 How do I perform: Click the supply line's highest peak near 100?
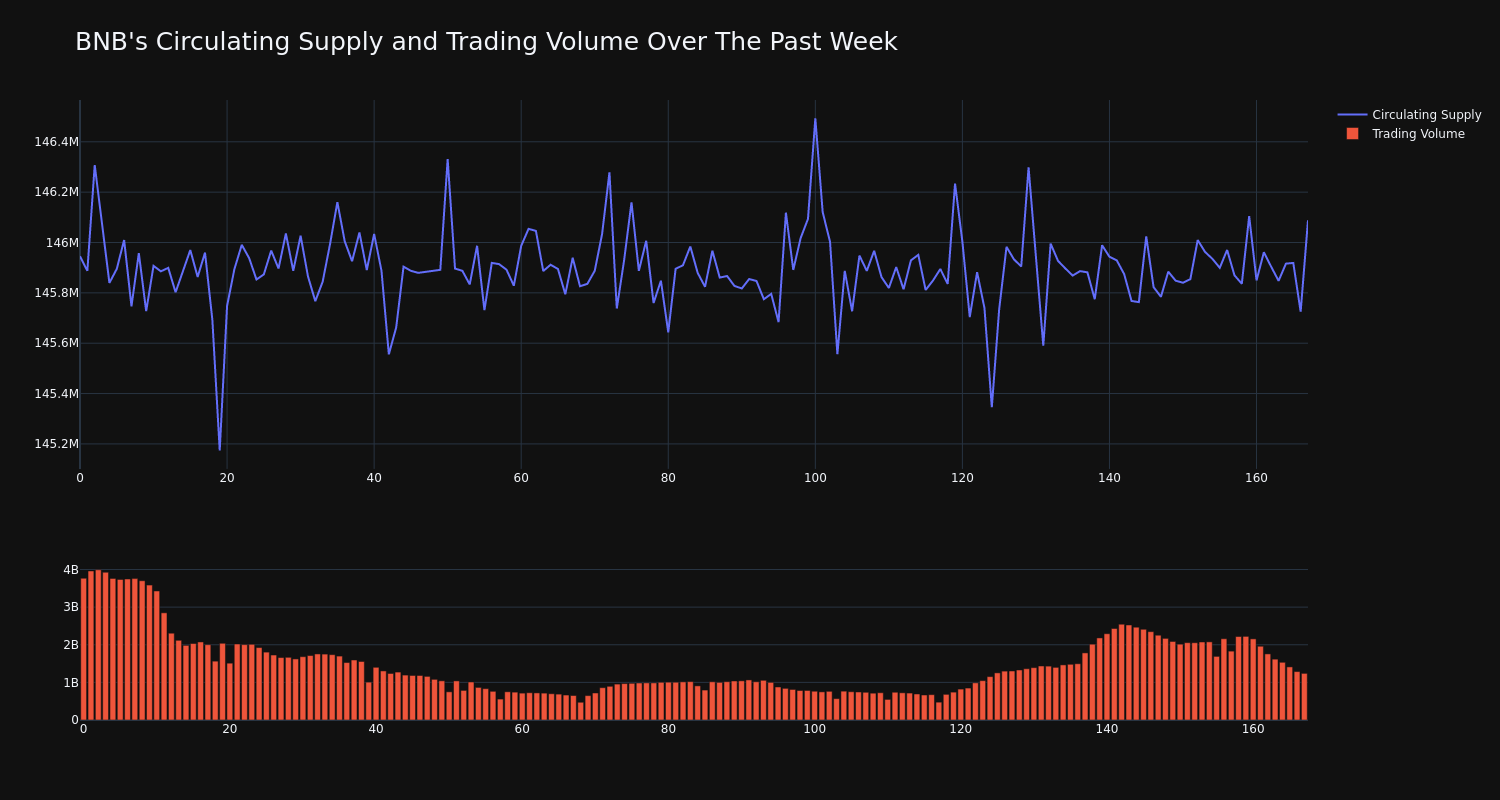(x=815, y=119)
